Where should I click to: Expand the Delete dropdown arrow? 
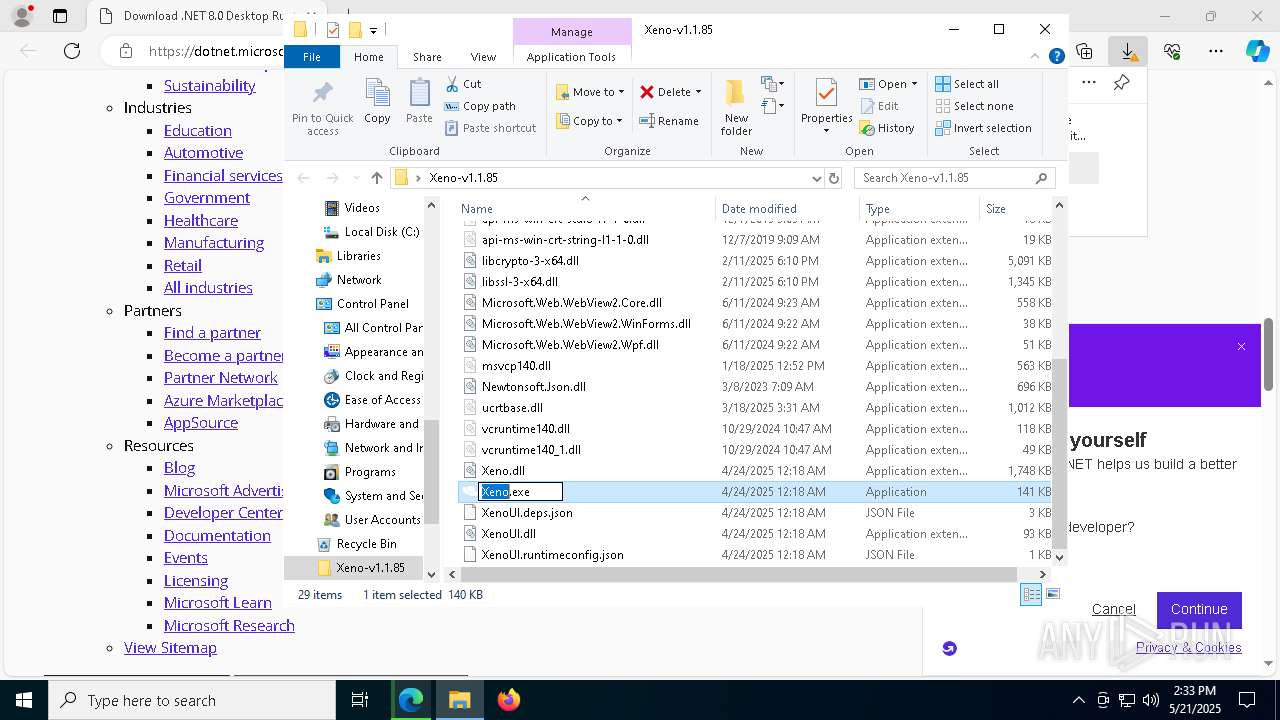(698, 92)
